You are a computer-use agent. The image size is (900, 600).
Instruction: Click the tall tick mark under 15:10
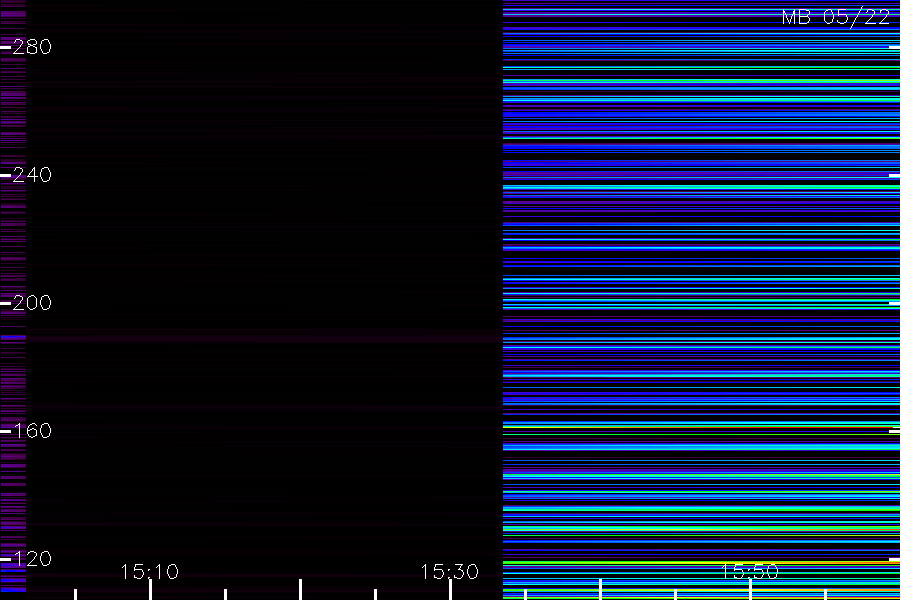click(x=150, y=590)
